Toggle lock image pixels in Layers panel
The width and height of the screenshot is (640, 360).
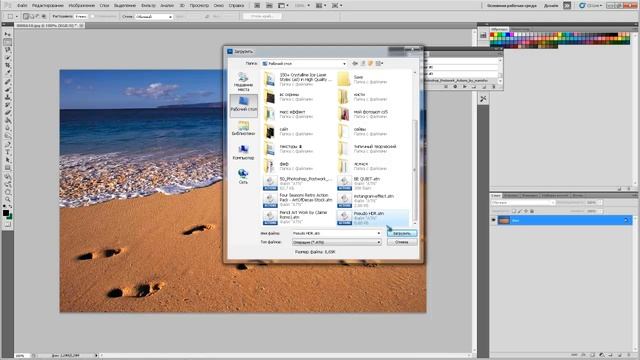pos(520,211)
